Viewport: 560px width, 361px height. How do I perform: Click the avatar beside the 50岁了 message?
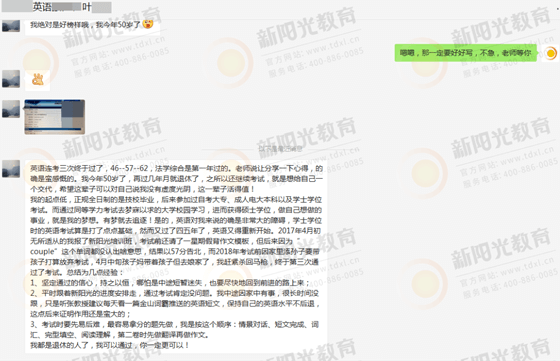click(11, 26)
